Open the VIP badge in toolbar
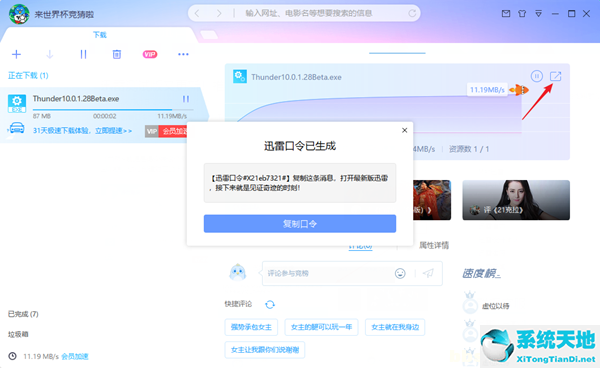Image resolution: width=600 pixels, height=368 pixels. coord(150,54)
